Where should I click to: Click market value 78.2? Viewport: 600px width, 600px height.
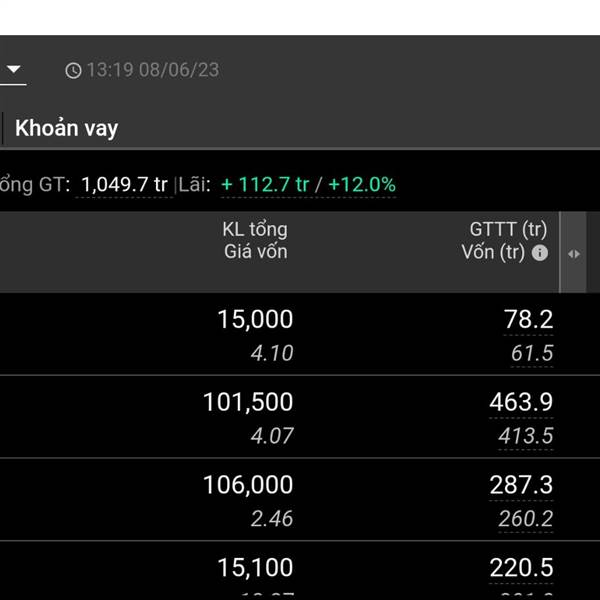pos(528,320)
